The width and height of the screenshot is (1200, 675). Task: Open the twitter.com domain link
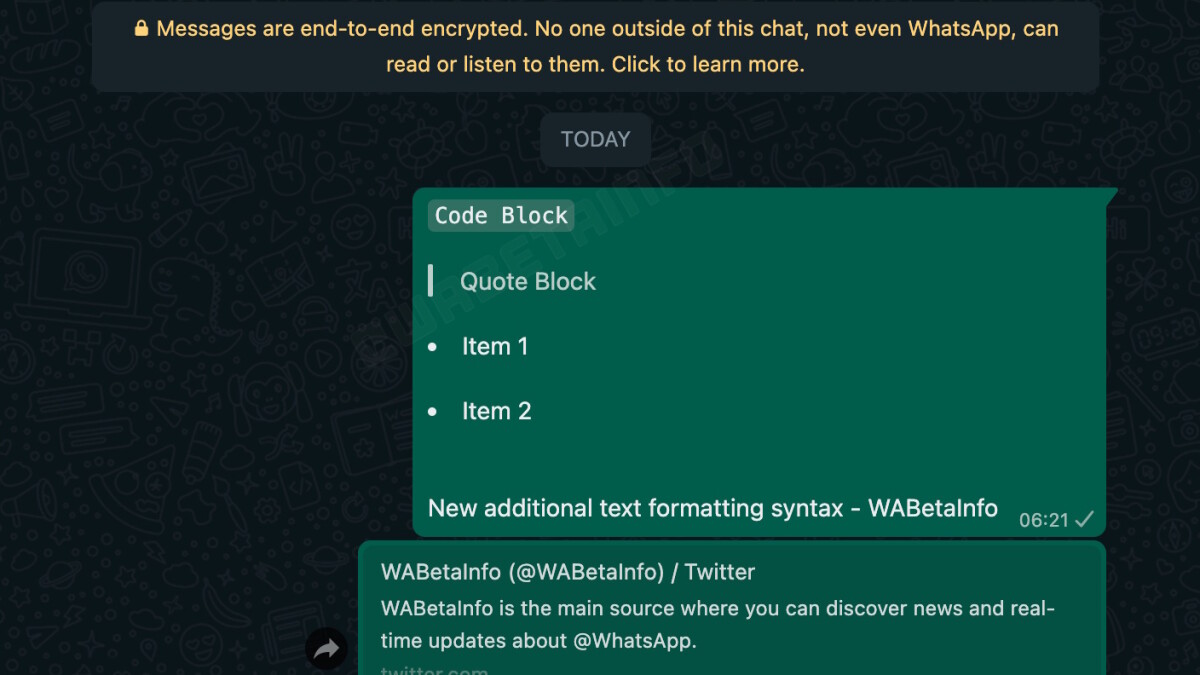point(434,670)
